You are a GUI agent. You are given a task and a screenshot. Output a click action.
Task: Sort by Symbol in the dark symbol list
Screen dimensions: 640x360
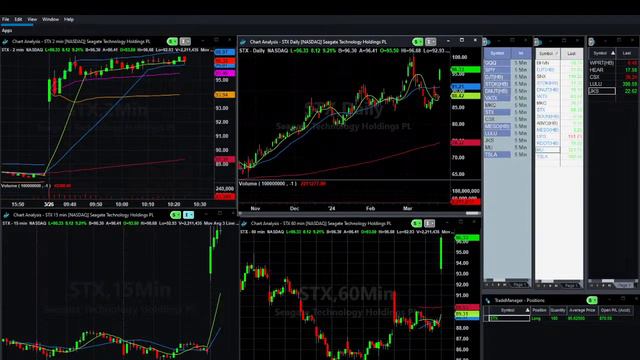602,53
